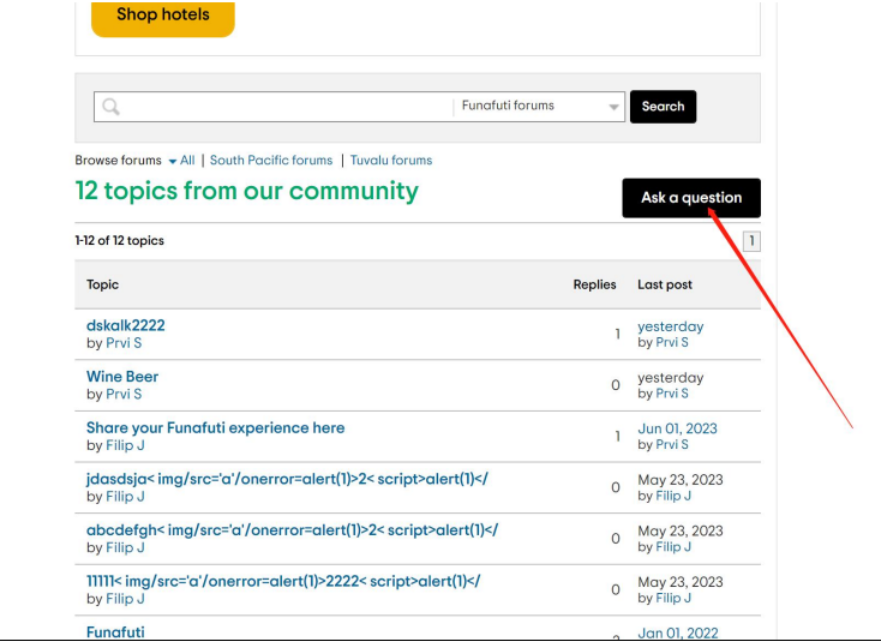The image size is (881, 641).
Task: Sort by the Replies column header
Action: (594, 285)
